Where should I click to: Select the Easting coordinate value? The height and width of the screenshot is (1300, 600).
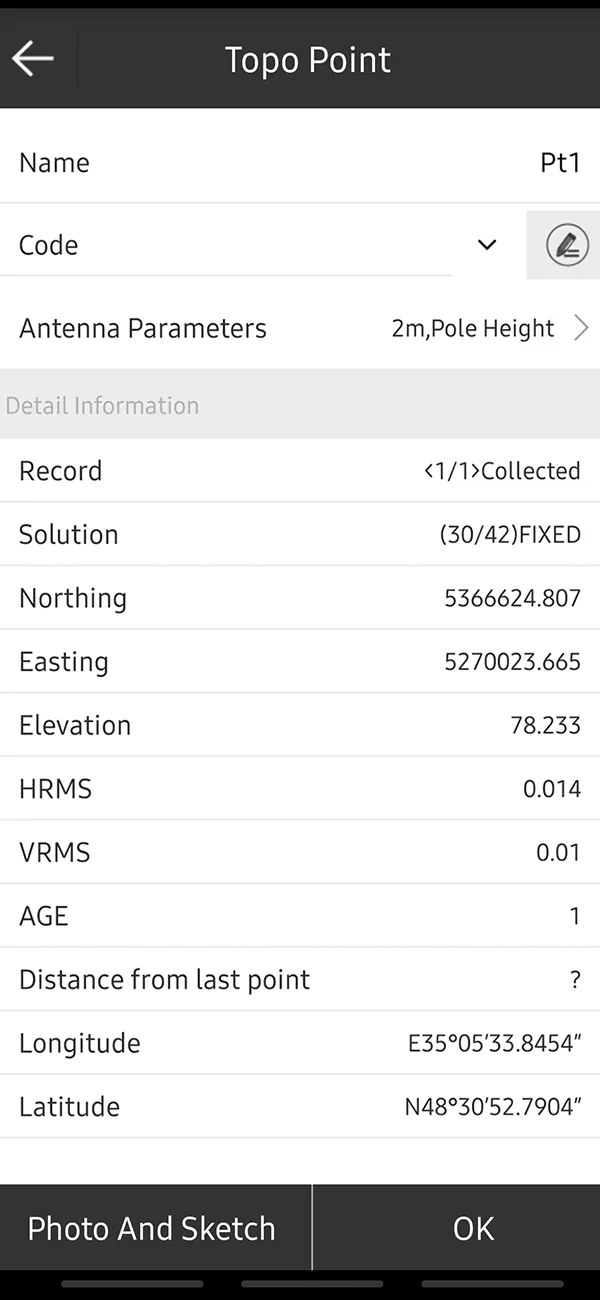click(300, 661)
